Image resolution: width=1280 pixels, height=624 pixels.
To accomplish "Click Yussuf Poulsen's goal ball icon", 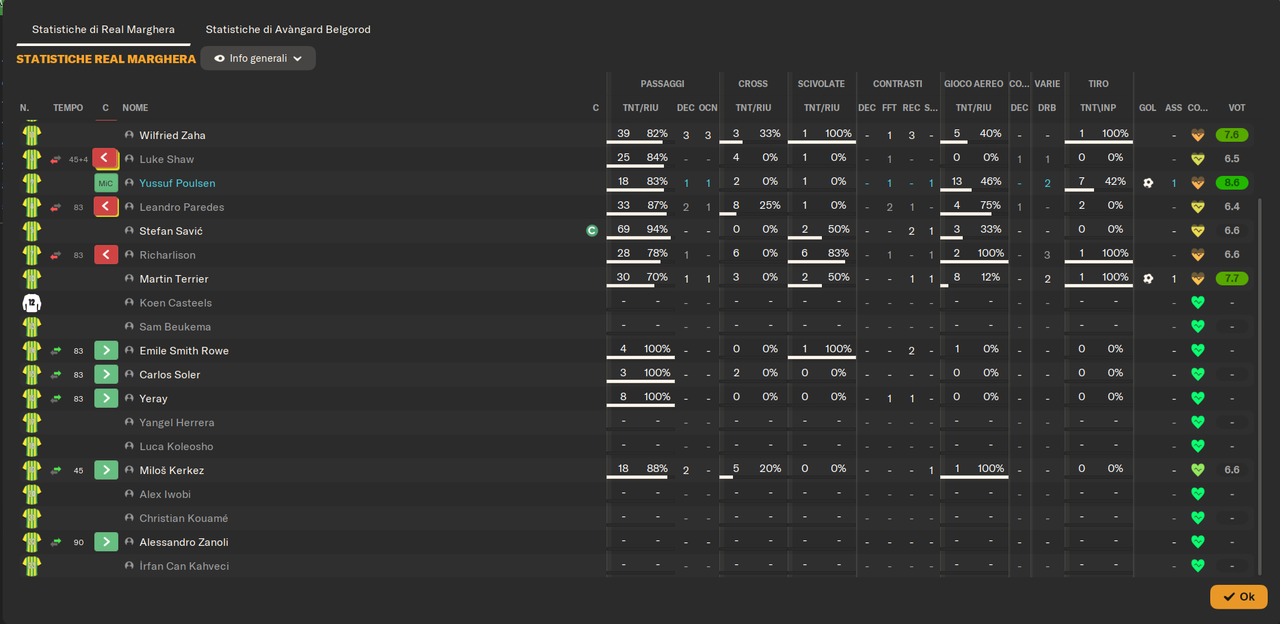I will point(1148,183).
